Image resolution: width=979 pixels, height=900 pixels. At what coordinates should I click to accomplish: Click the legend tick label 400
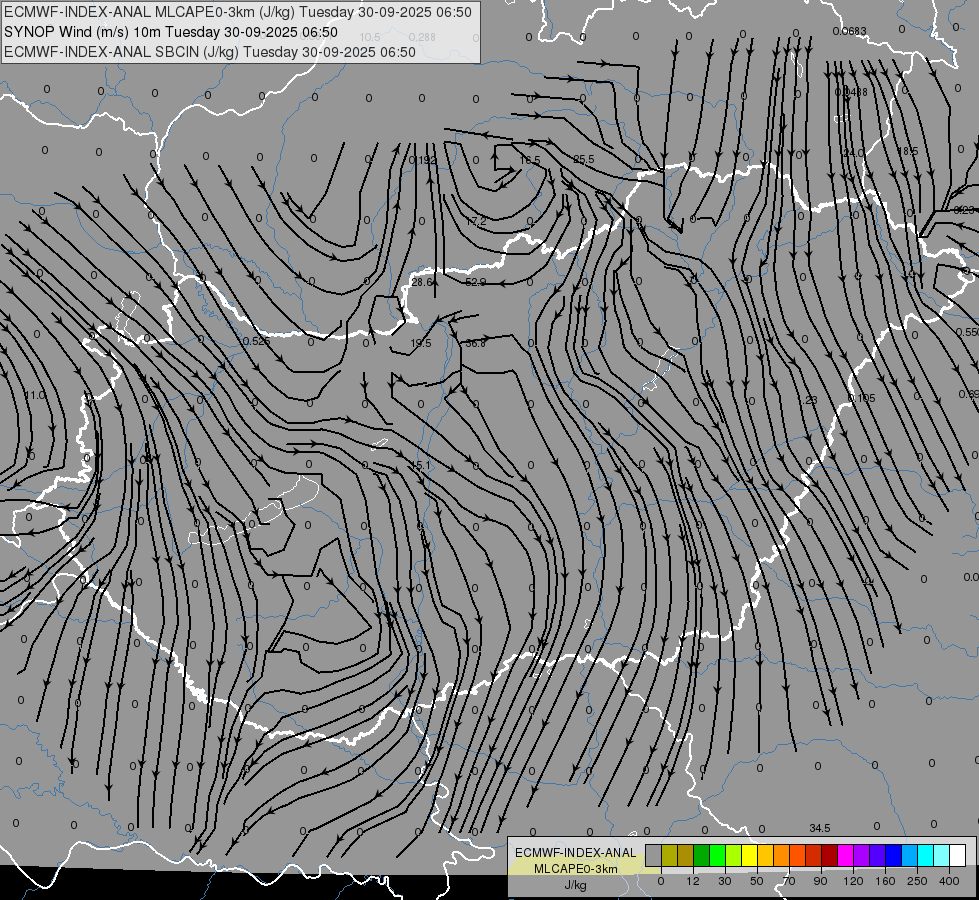[x=949, y=881]
